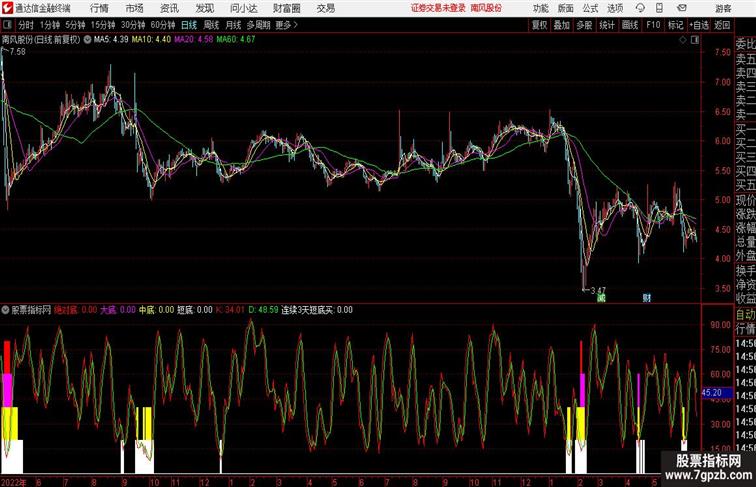Click the 游客 user account
Viewport: 756px width, 487px height.
pos(723,8)
